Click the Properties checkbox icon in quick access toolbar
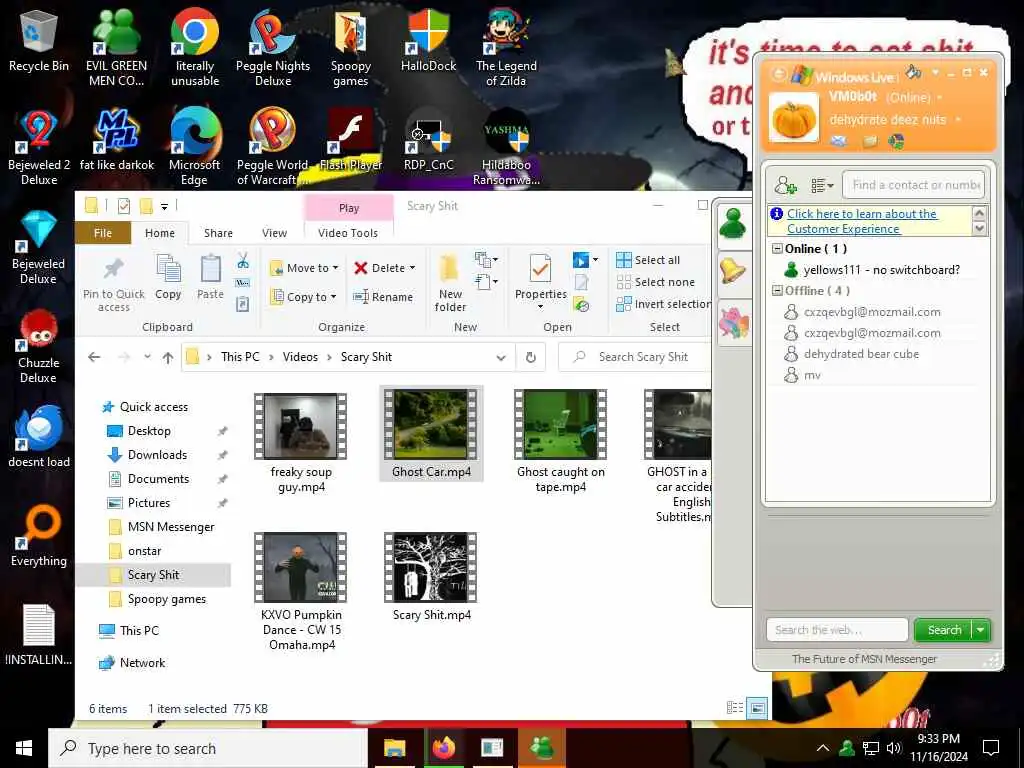 (123, 206)
